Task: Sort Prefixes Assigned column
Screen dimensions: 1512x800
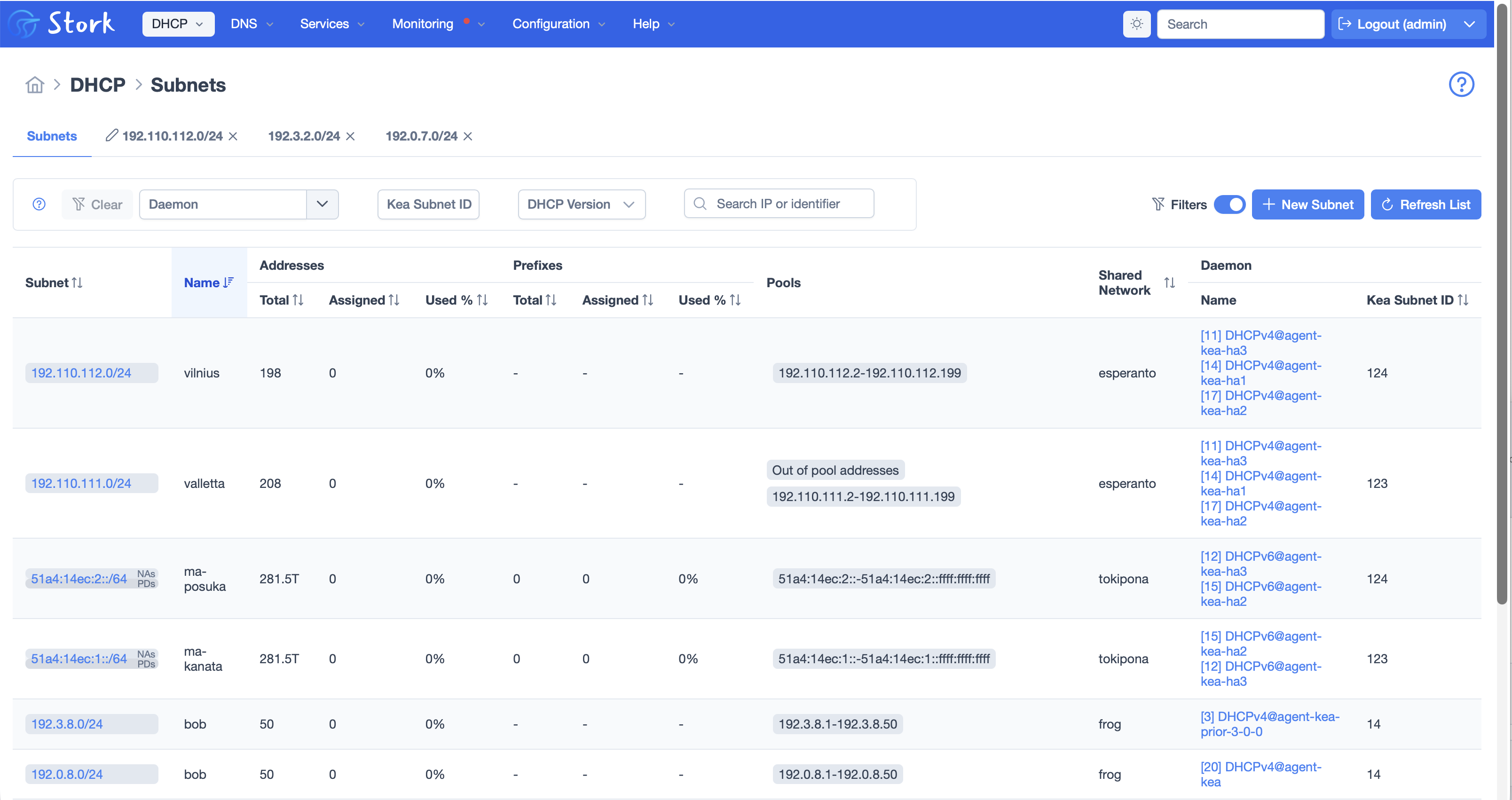Action: tap(648, 300)
